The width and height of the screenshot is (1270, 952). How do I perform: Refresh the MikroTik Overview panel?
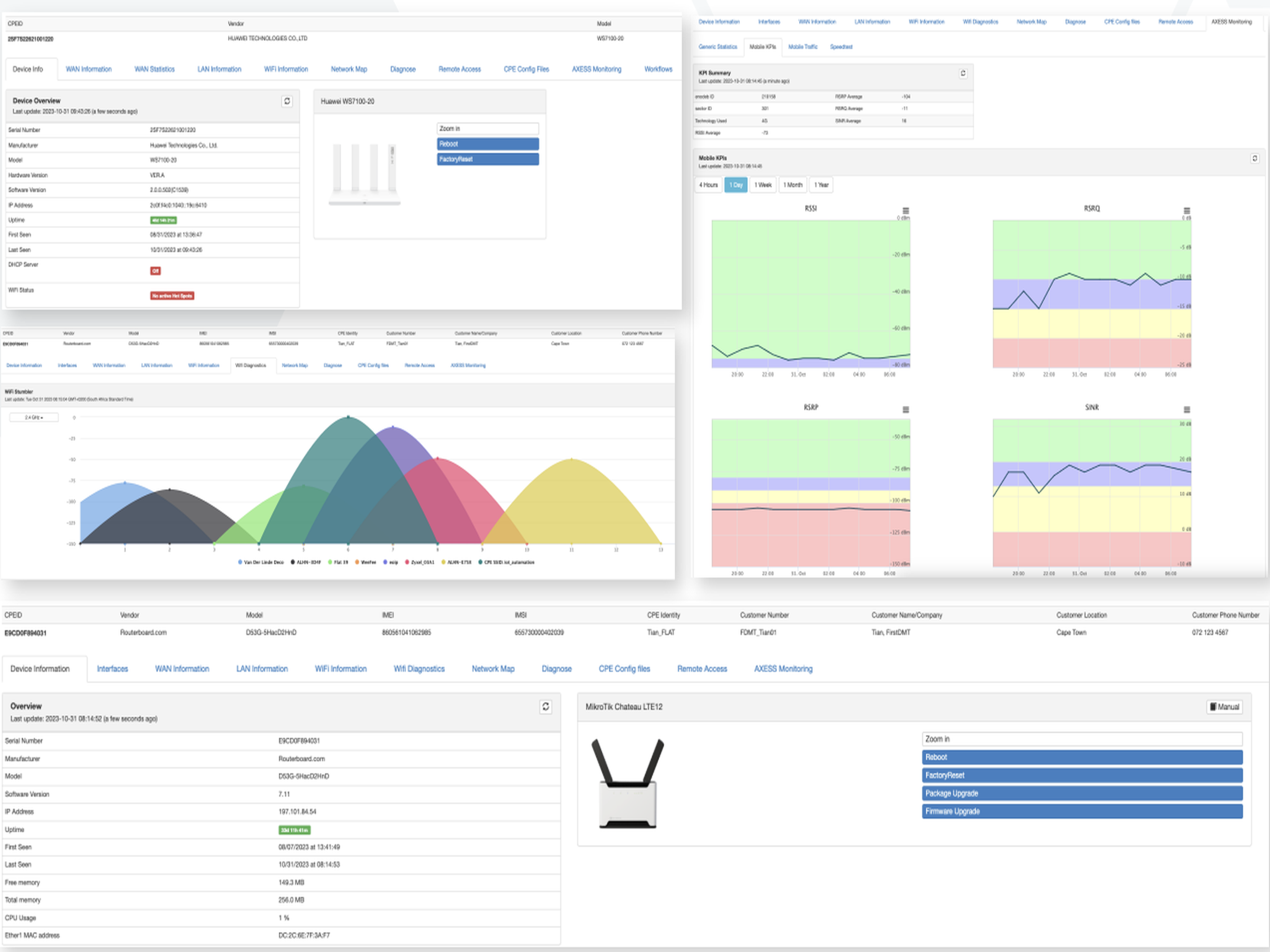(546, 707)
